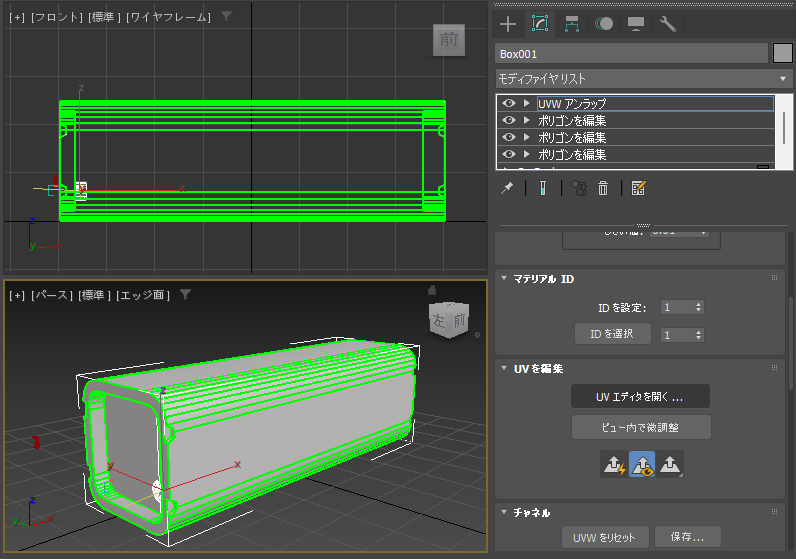Viewport: 796px width, 559px height.
Task: Open the Display panel monitor icon
Action: click(636, 24)
